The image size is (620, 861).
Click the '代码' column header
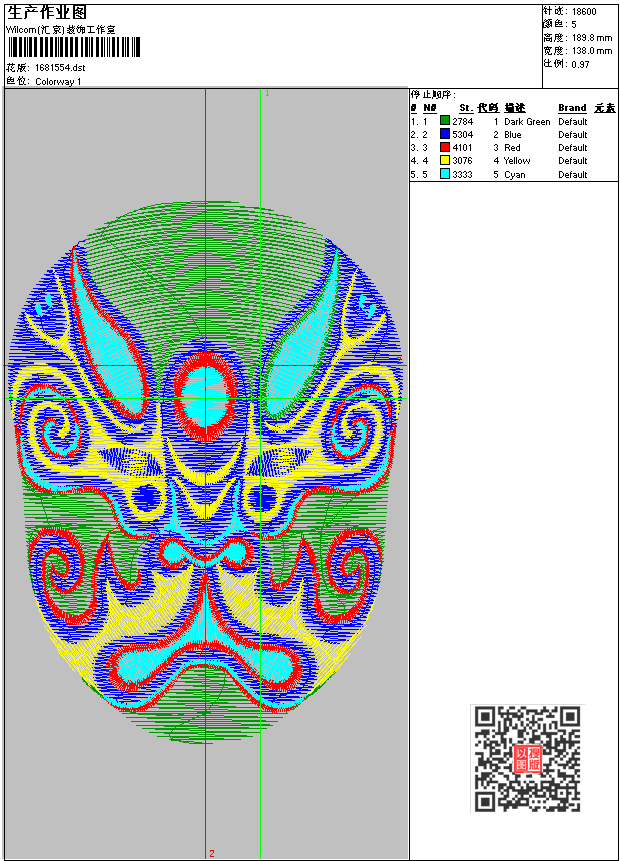pyautogui.click(x=488, y=108)
